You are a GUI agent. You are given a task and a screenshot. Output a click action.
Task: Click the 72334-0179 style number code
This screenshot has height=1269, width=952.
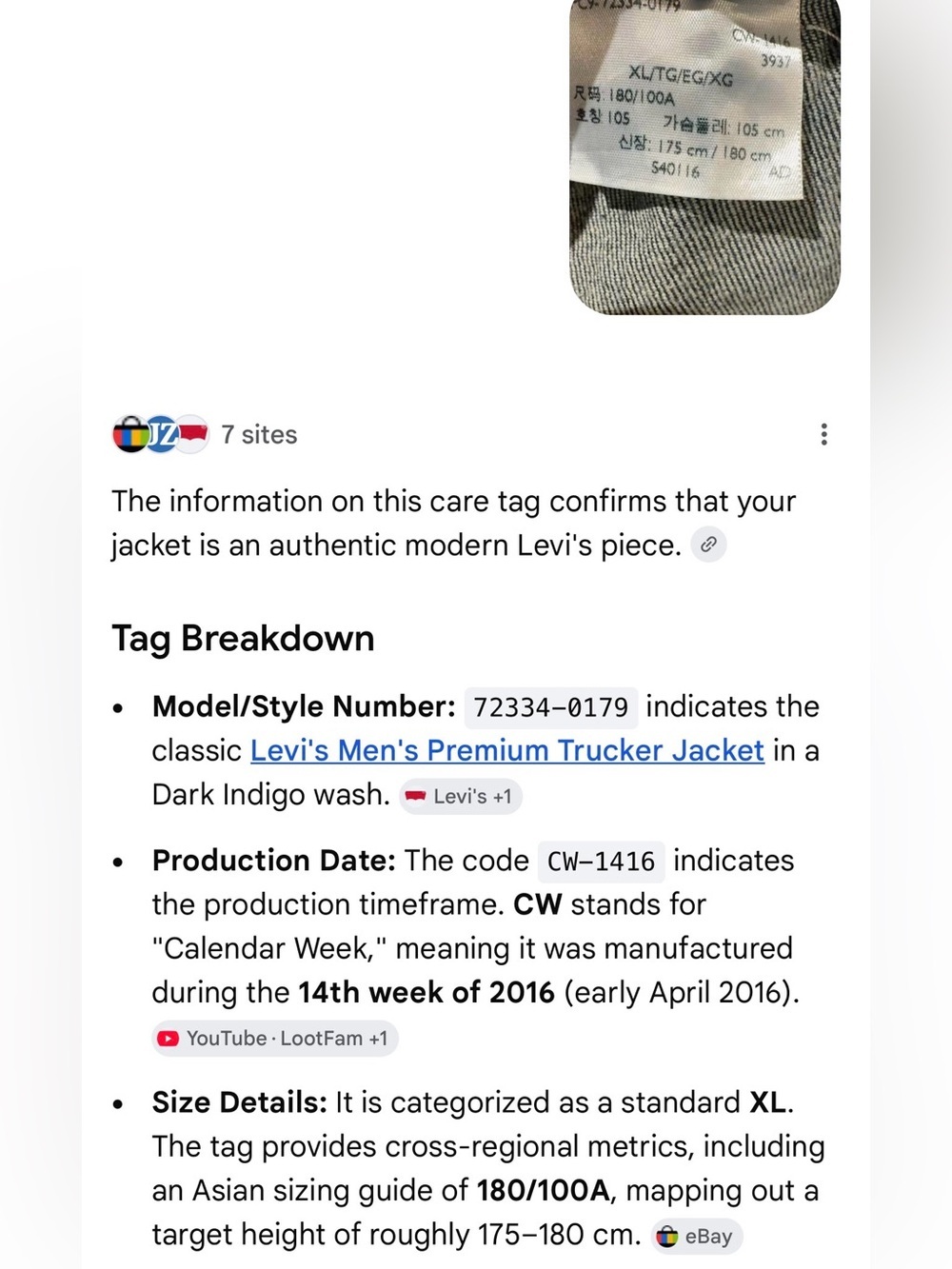(x=551, y=707)
